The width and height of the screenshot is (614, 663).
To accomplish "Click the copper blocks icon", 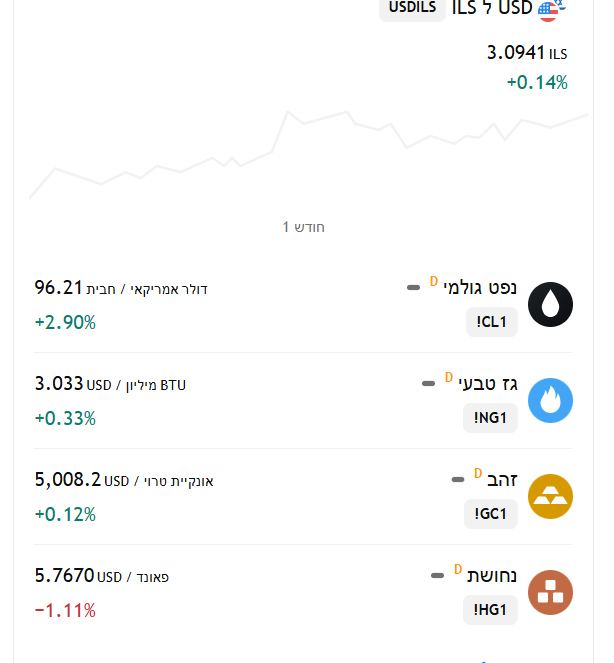I will (550, 592).
